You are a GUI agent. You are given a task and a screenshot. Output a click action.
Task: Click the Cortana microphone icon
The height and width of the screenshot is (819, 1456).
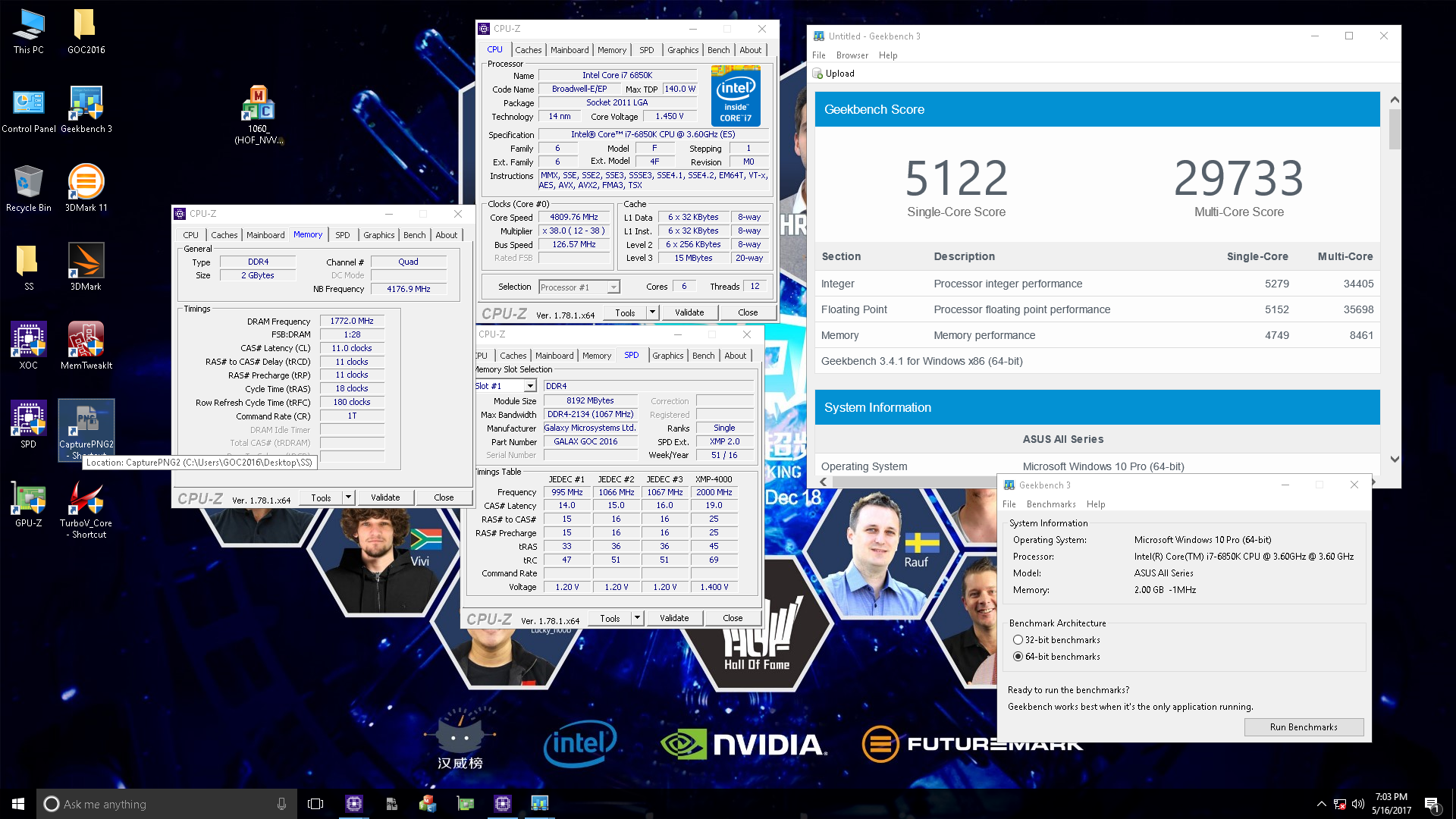tap(281, 804)
